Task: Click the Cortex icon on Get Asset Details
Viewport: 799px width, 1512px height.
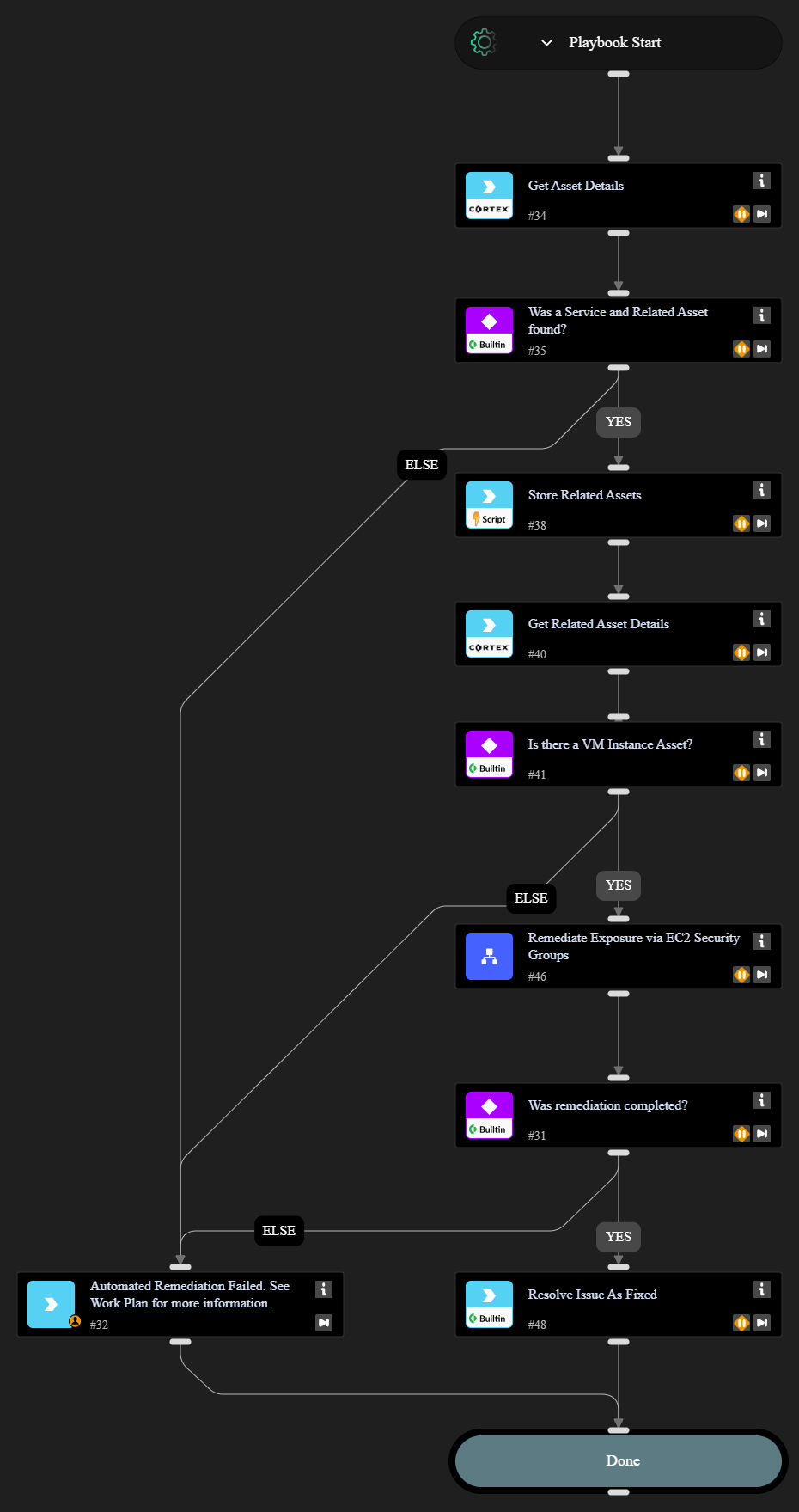Action: click(489, 196)
